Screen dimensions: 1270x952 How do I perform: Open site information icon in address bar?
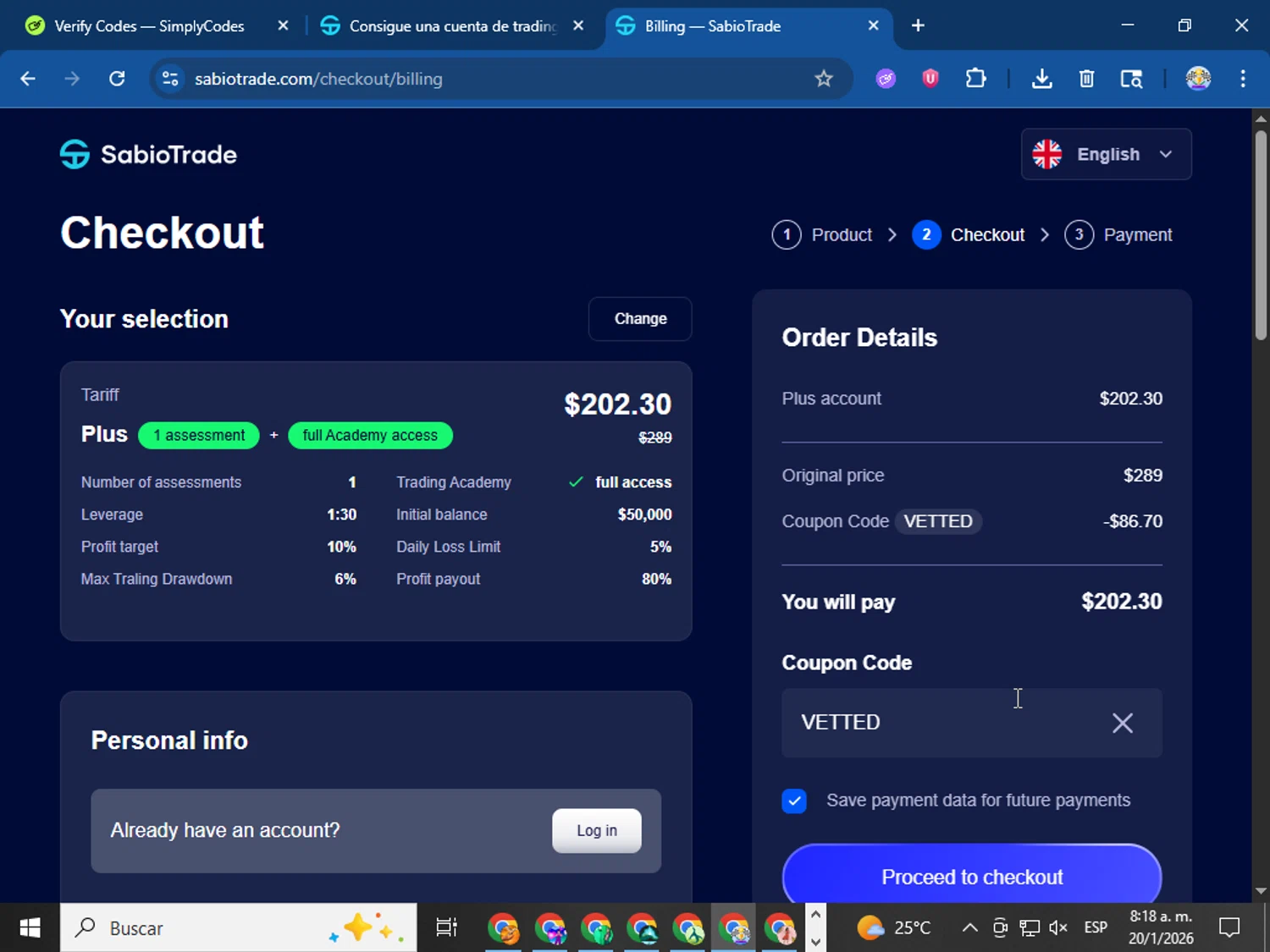[170, 79]
